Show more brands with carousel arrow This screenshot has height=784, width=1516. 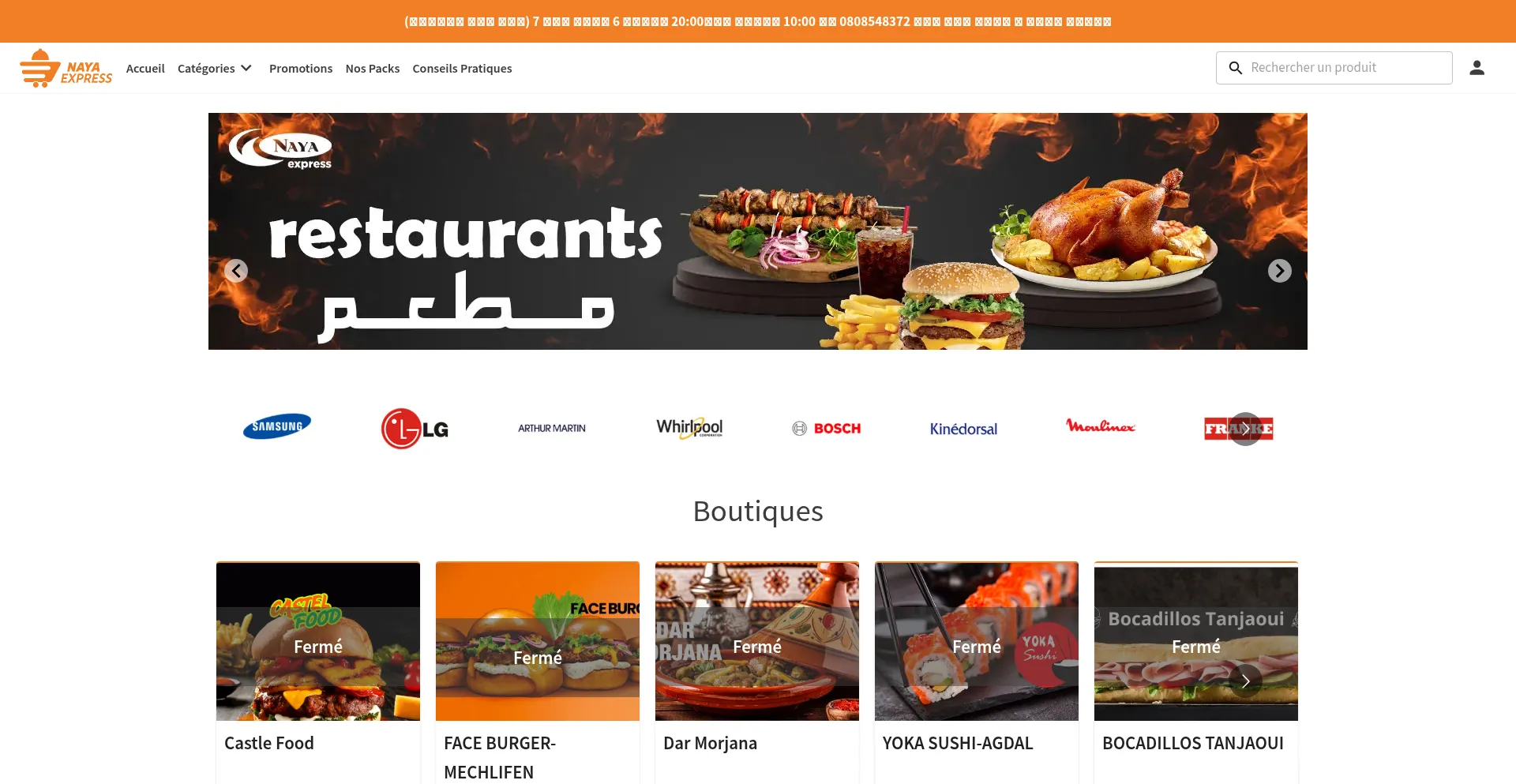[x=1245, y=429]
